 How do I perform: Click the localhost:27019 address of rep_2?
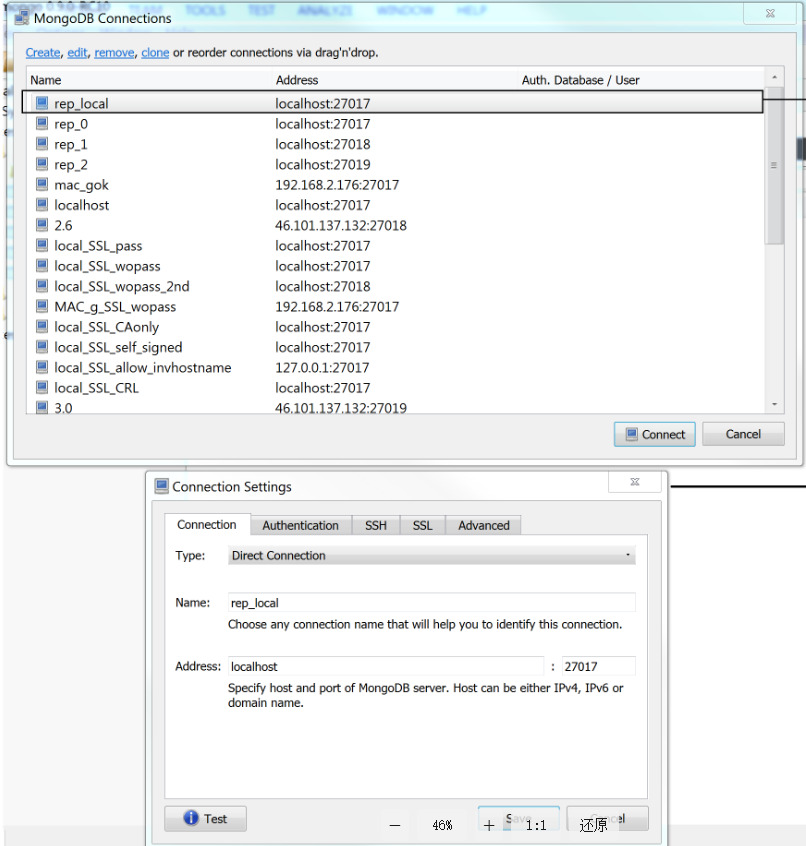tap(323, 165)
